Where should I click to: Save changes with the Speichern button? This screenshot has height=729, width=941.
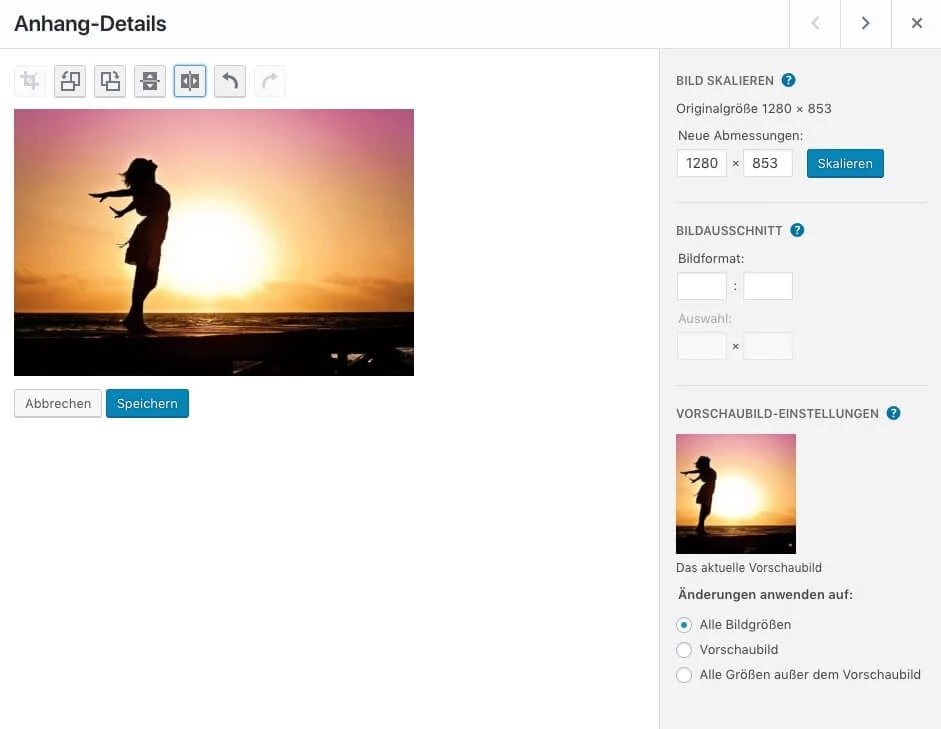coord(147,403)
